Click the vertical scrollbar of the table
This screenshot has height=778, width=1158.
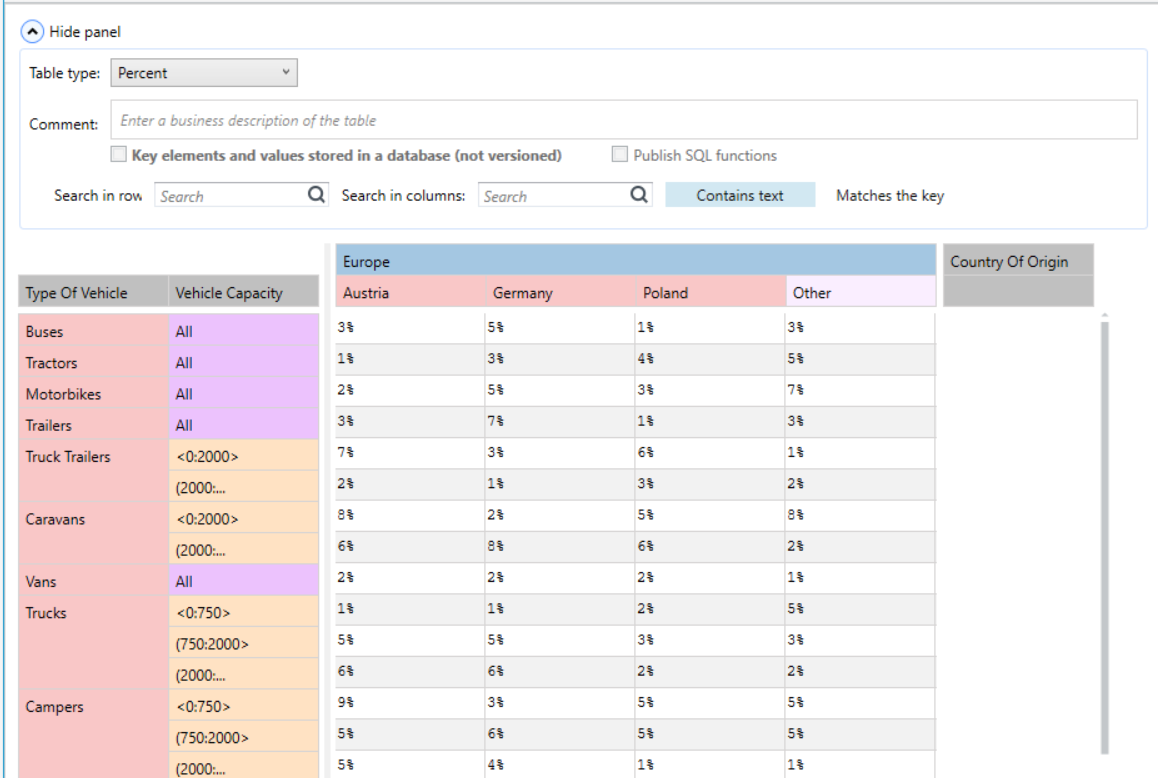coord(1105,537)
